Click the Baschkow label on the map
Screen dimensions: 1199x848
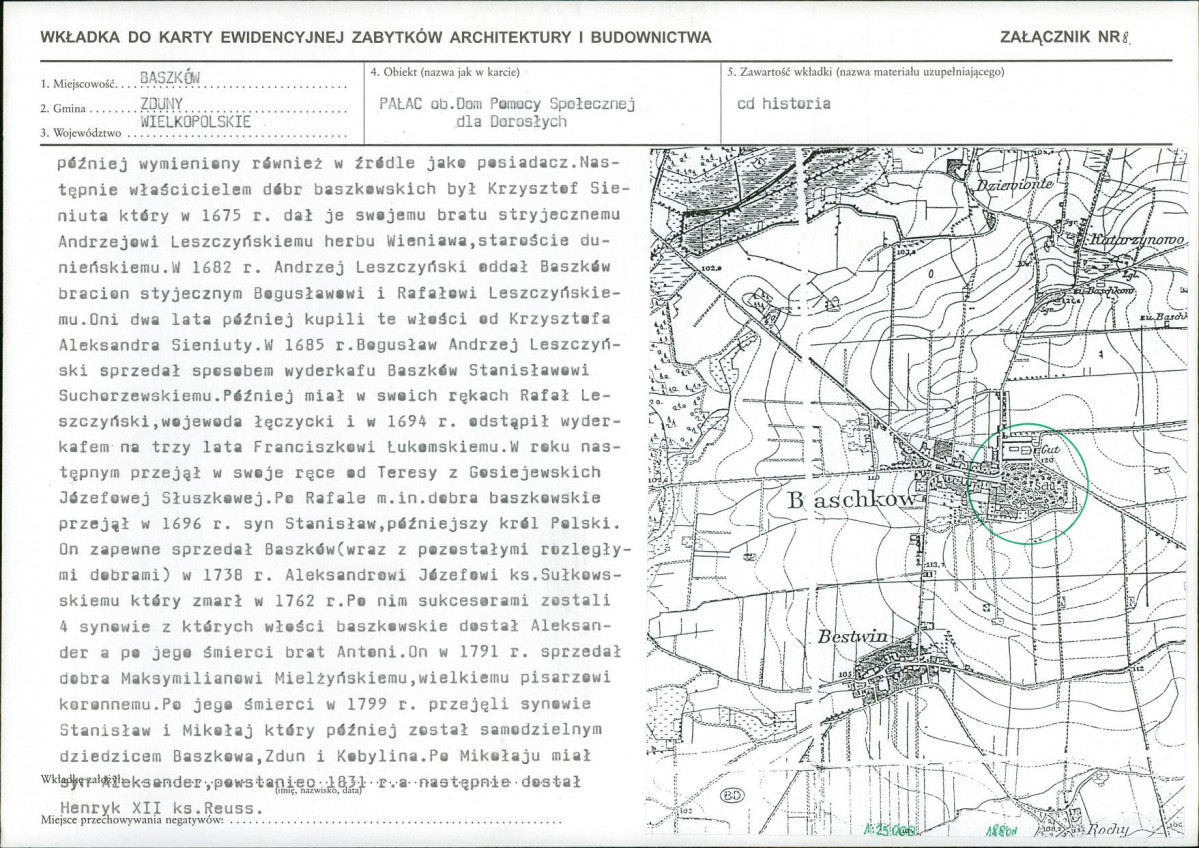point(851,500)
